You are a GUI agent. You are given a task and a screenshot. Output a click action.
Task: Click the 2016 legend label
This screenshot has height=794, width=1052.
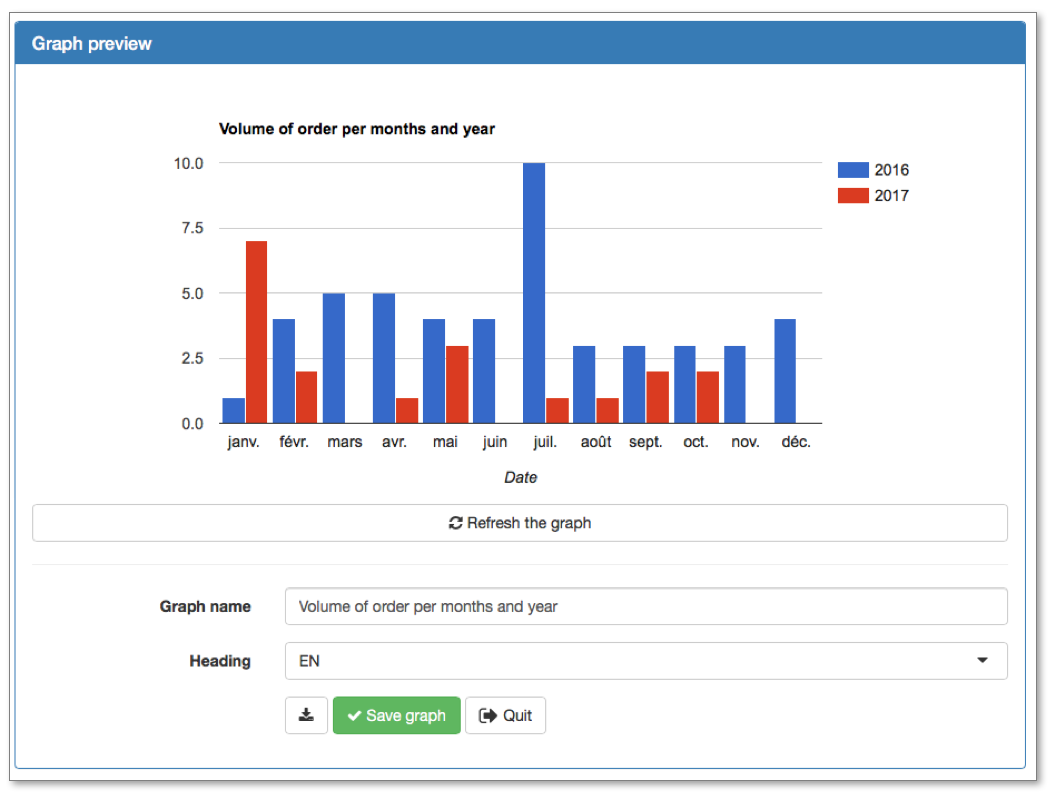(x=892, y=170)
